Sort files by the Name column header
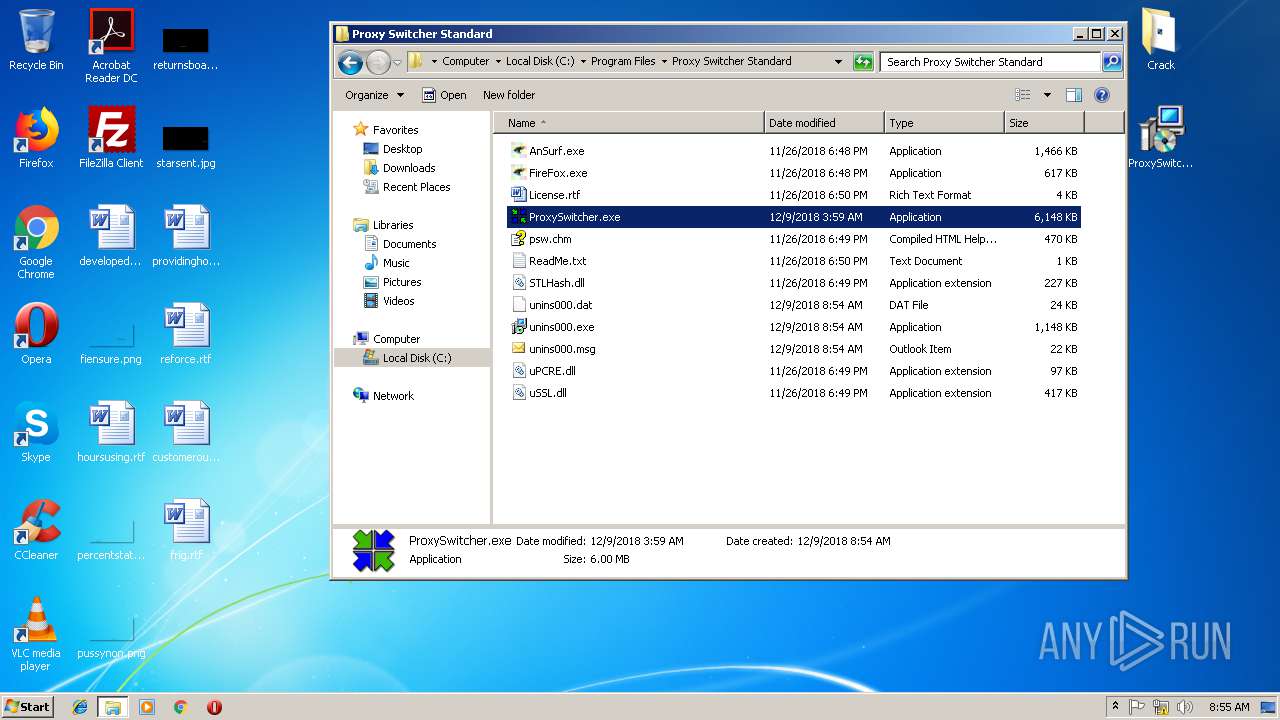Image resolution: width=1280 pixels, height=720 pixels. pos(630,123)
